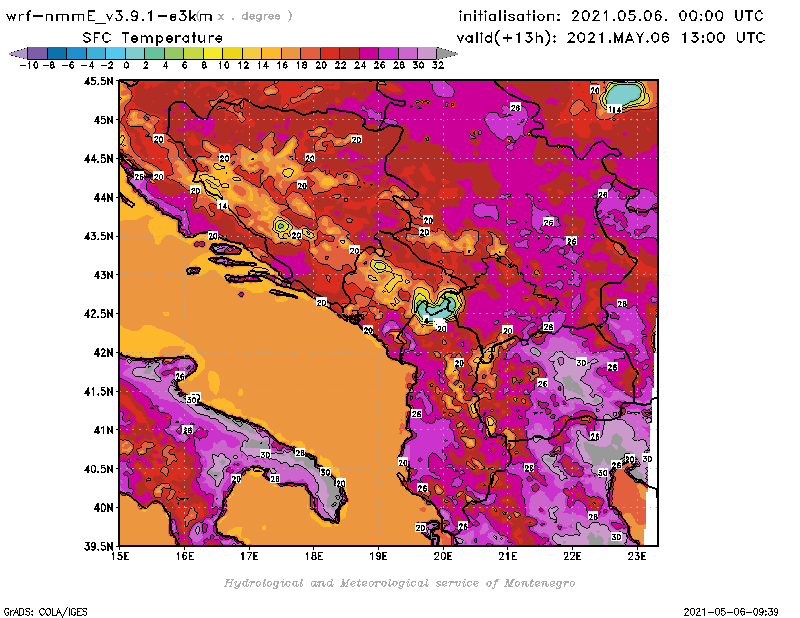Click the gray arrow above 32 on colorbar
The image size is (800, 618).
pyautogui.click(x=447, y=54)
